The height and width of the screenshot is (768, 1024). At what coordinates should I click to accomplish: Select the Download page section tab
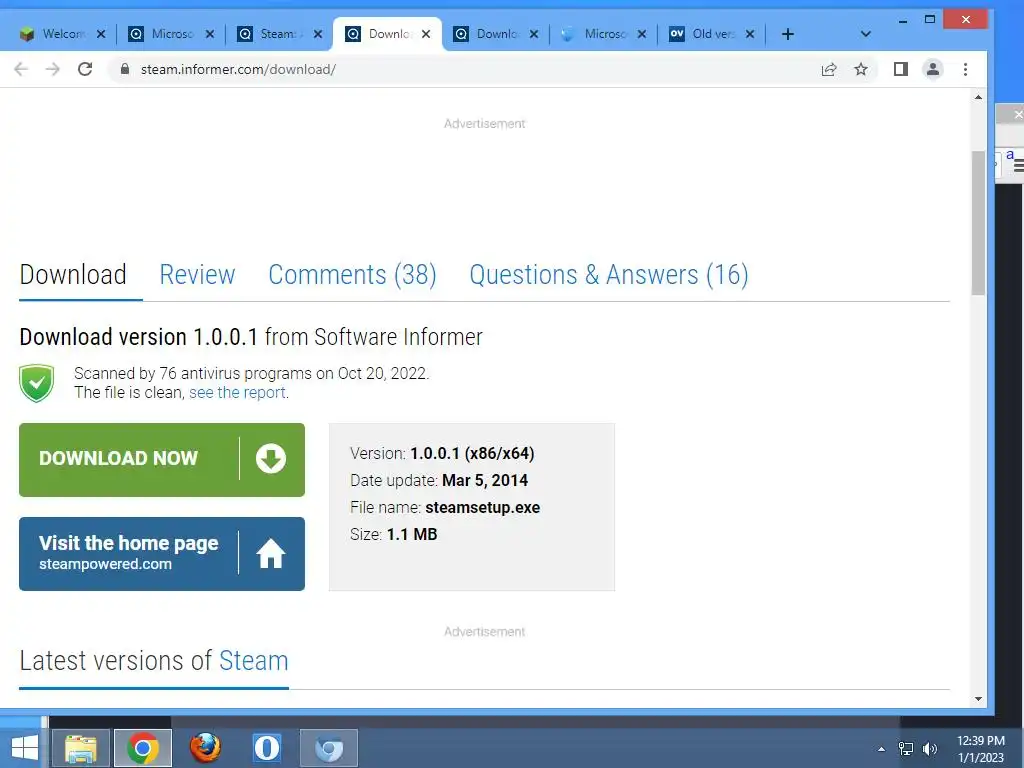coord(73,275)
